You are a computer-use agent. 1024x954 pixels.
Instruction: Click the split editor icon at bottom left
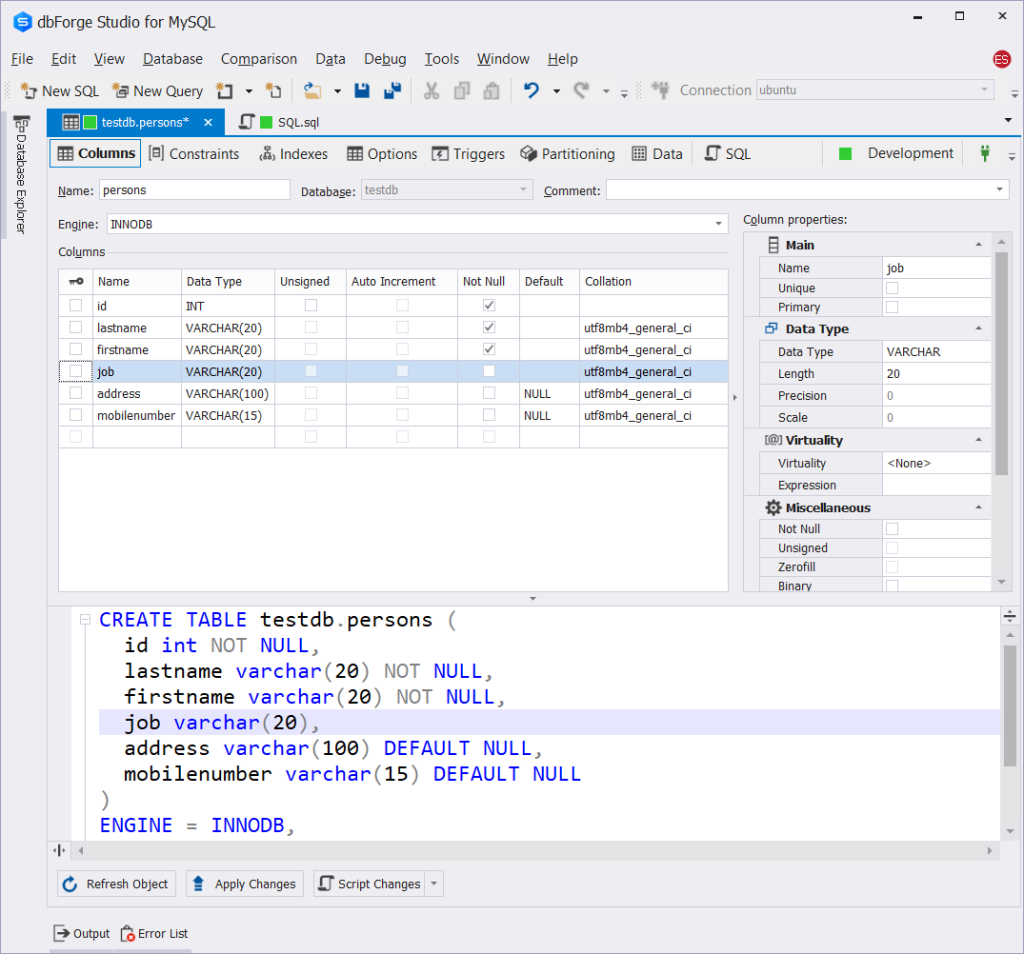click(59, 850)
